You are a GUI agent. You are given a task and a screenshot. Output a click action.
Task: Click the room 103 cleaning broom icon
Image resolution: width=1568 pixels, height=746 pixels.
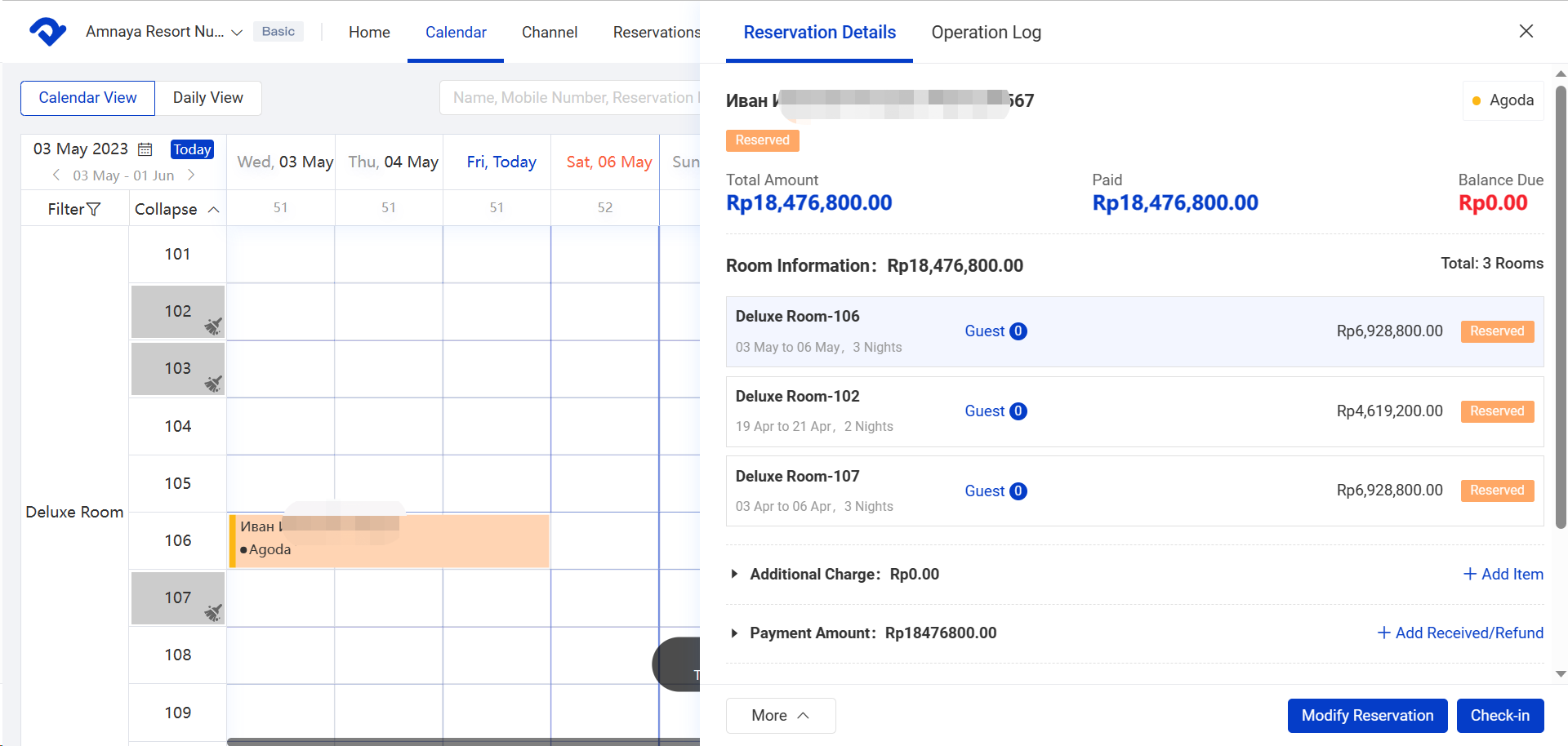coord(213,384)
